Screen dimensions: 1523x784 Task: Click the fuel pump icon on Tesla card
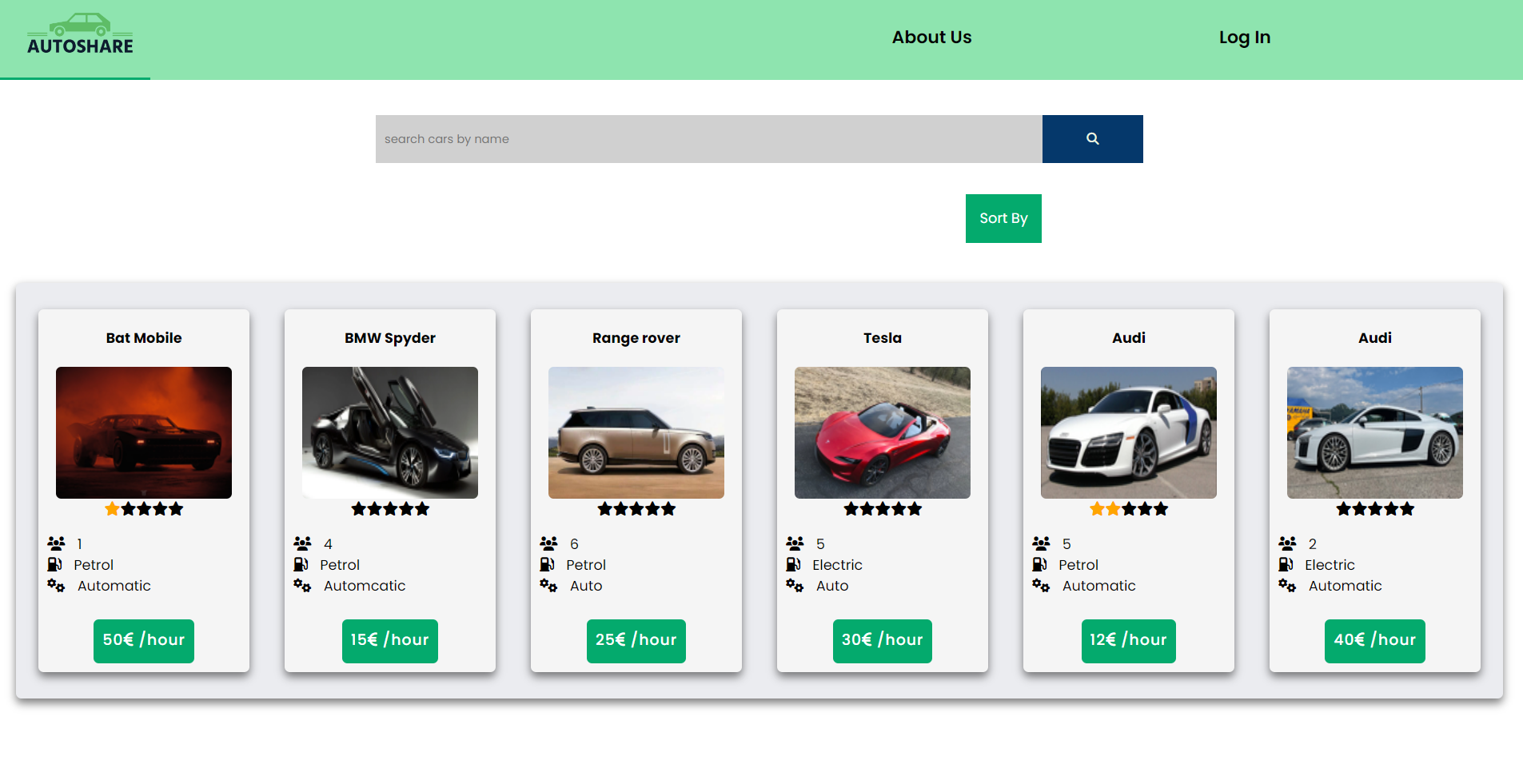coord(793,564)
